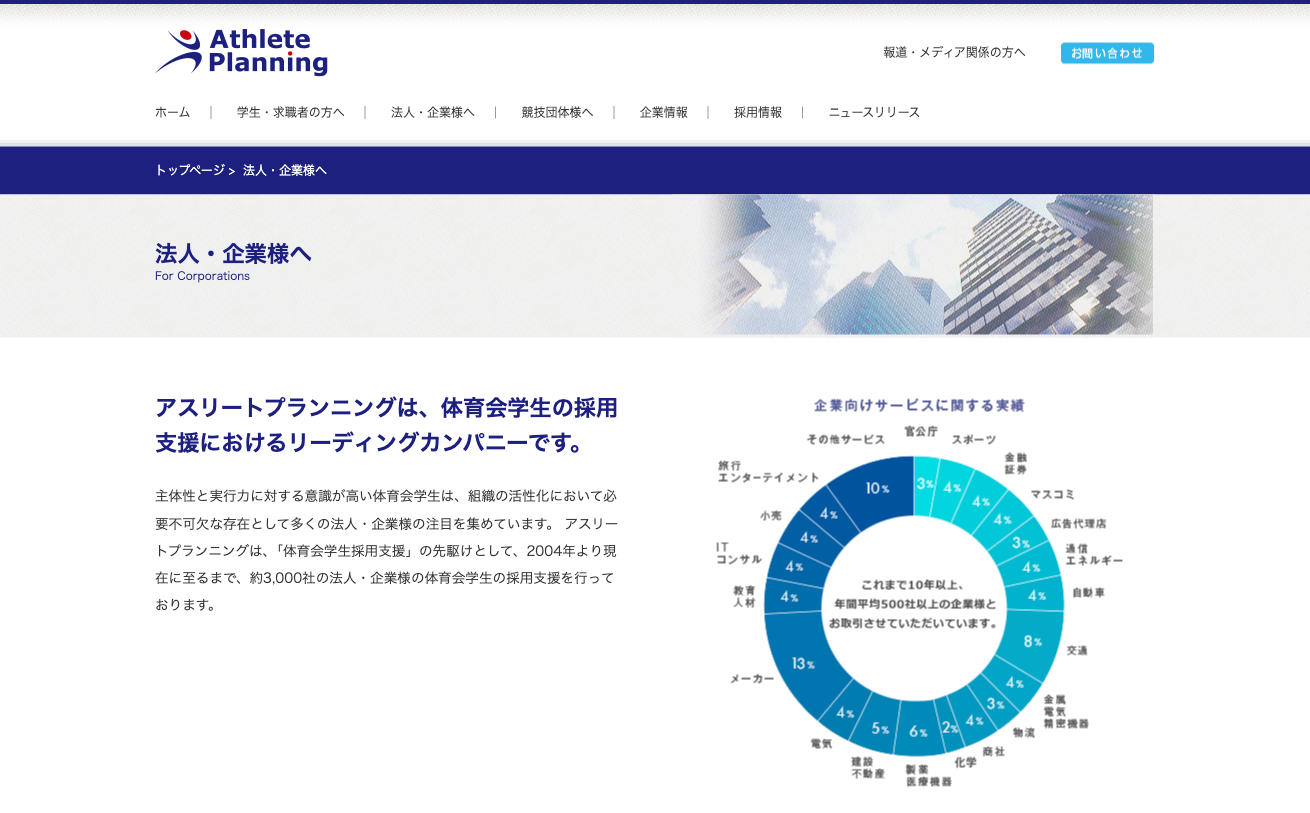Click the マスコミ chart label
The image size is (1310, 813).
pyautogui.click(x=1052, y=495)
